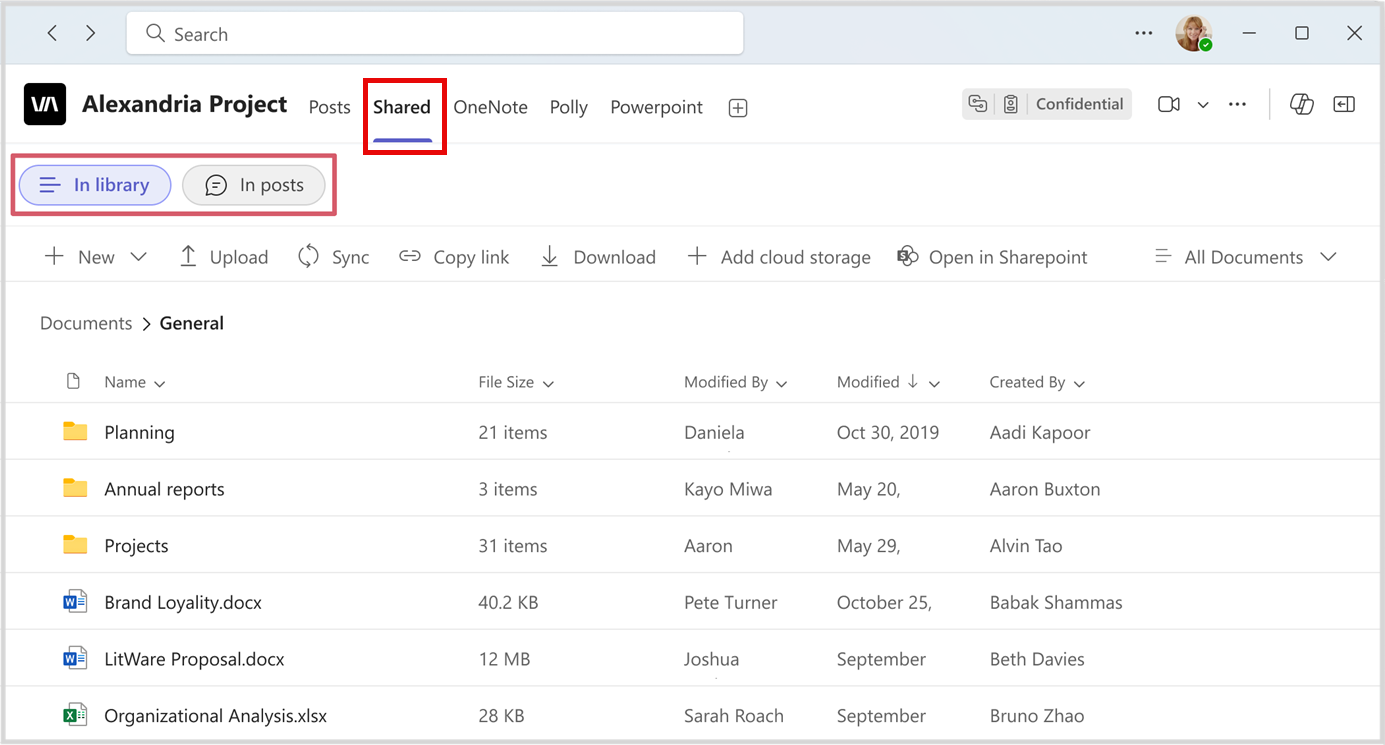The image size is (1385, 745).
Task: Enable the In library search filter
Action: pyautogui.click(x=94, y=184)
